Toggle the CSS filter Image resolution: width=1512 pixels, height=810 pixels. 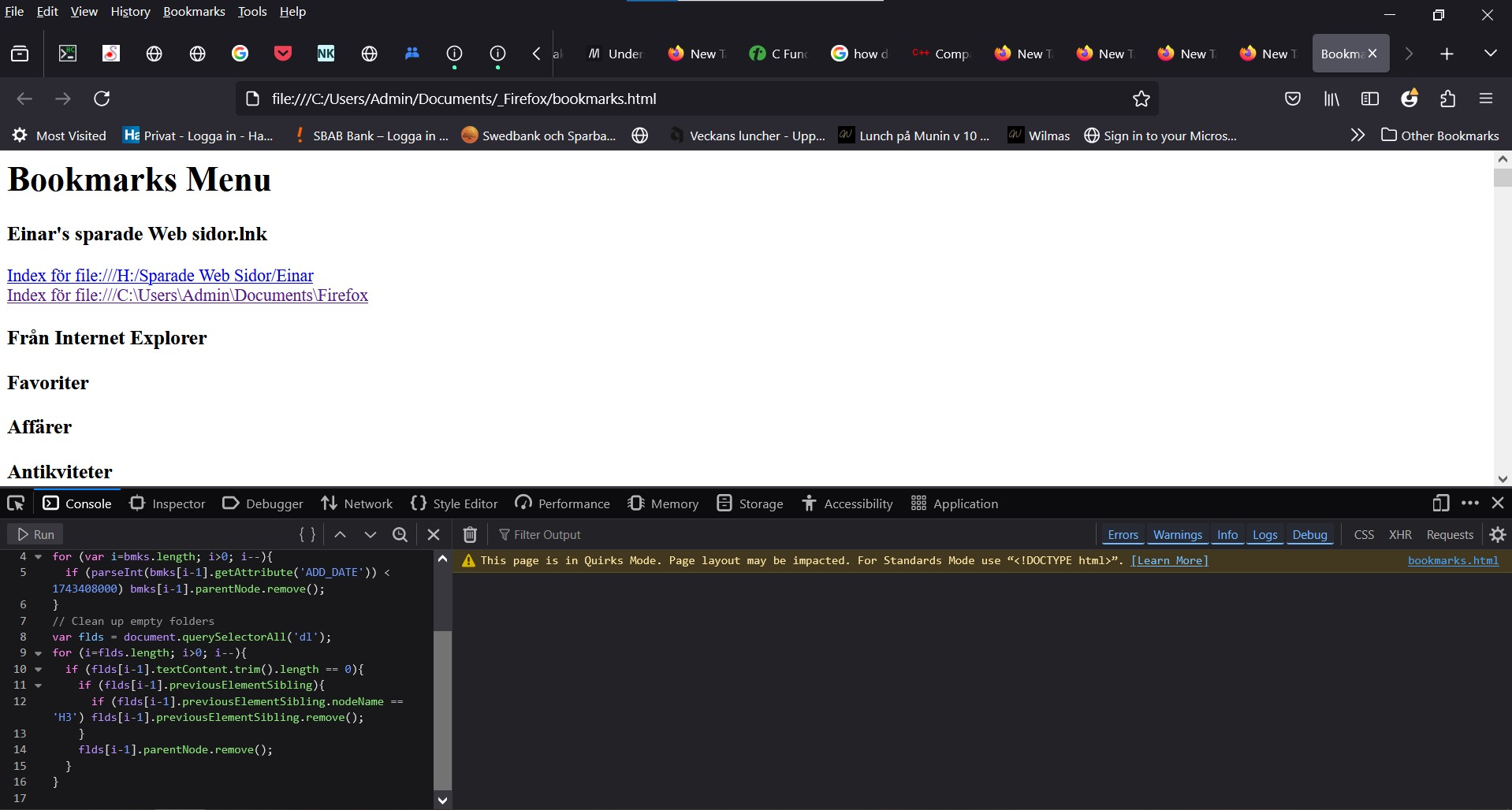1364,534
